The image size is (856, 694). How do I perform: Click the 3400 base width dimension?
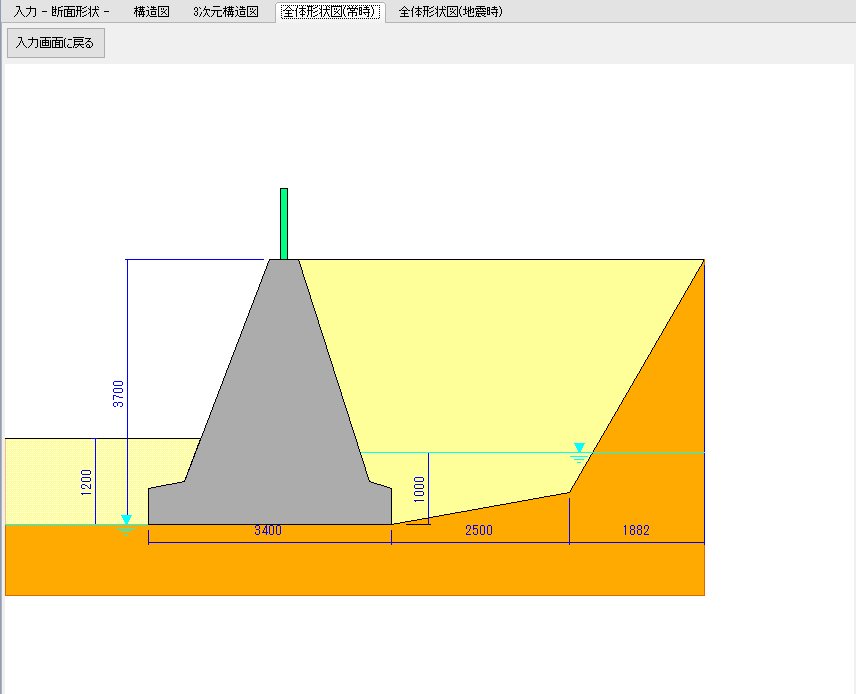coord(268,530)
